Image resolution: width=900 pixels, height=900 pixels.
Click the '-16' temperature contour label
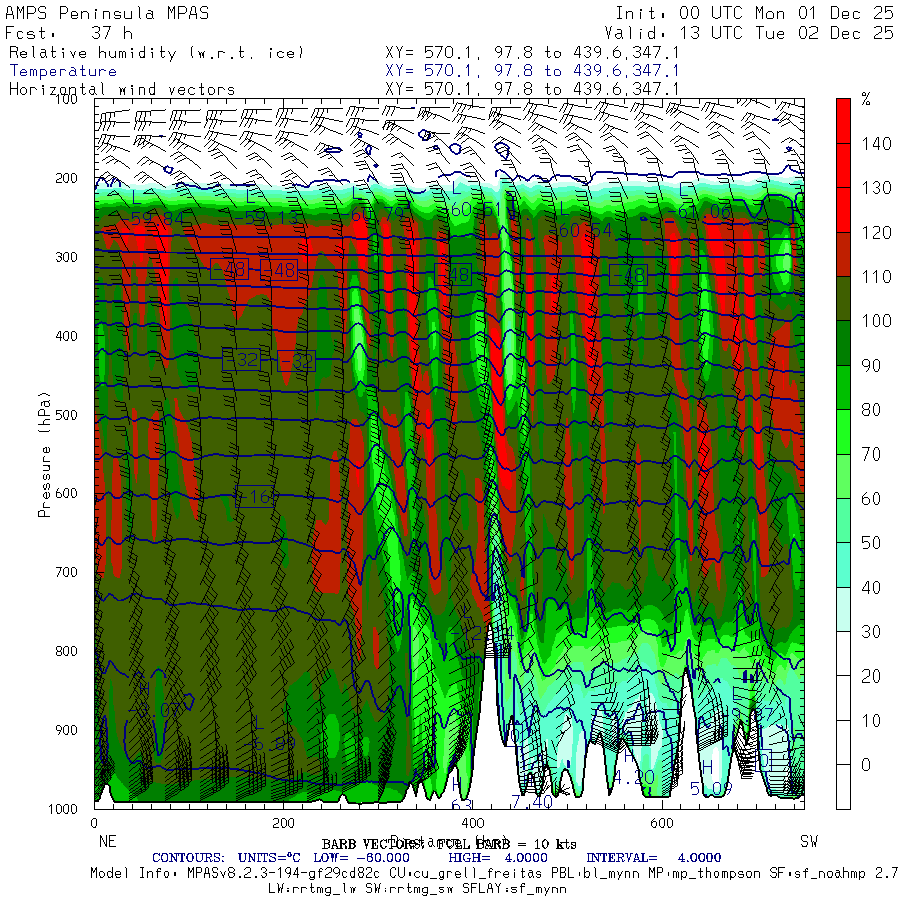256,496
